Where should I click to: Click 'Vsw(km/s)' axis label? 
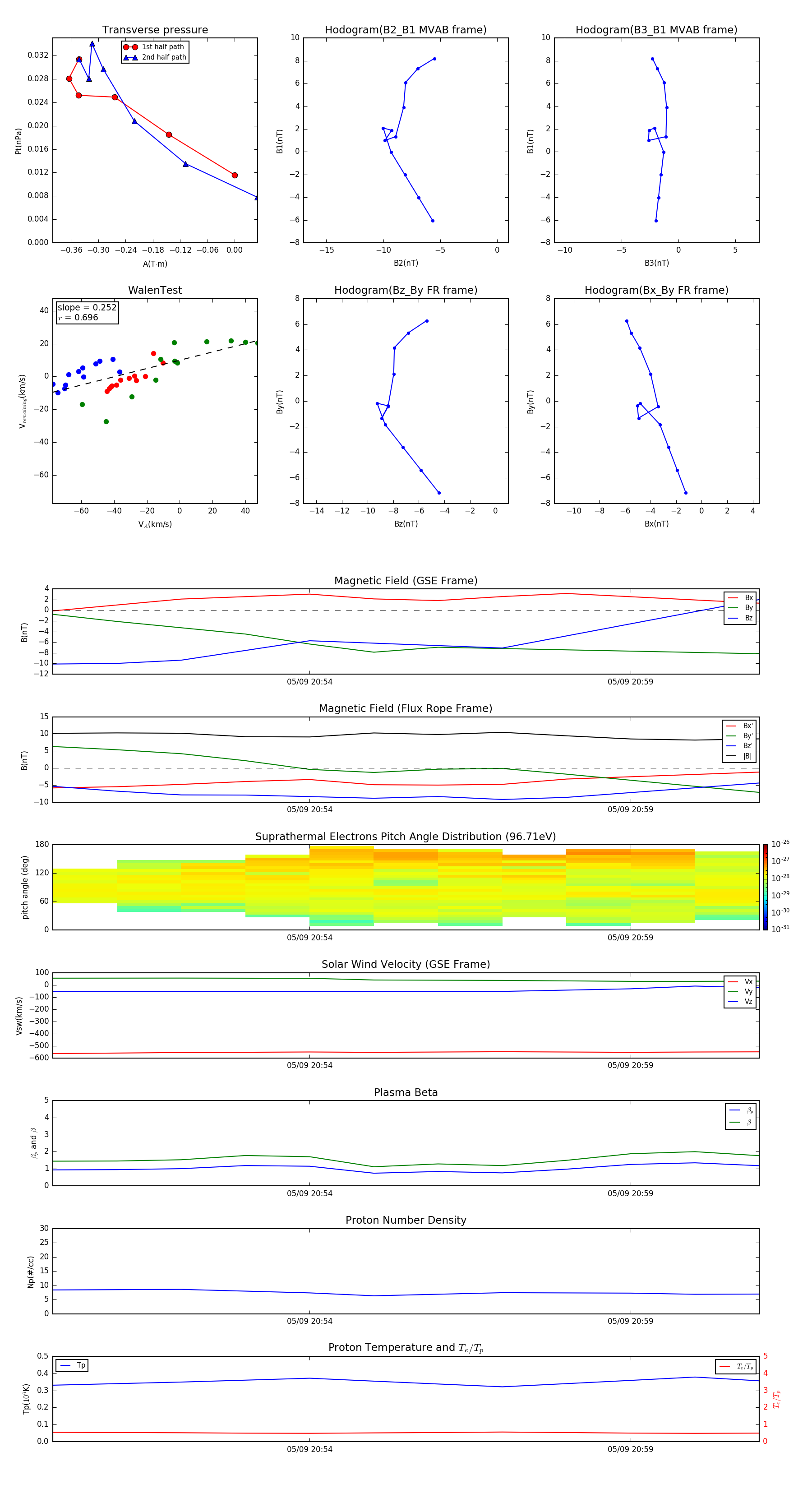tap(18, 1015)
